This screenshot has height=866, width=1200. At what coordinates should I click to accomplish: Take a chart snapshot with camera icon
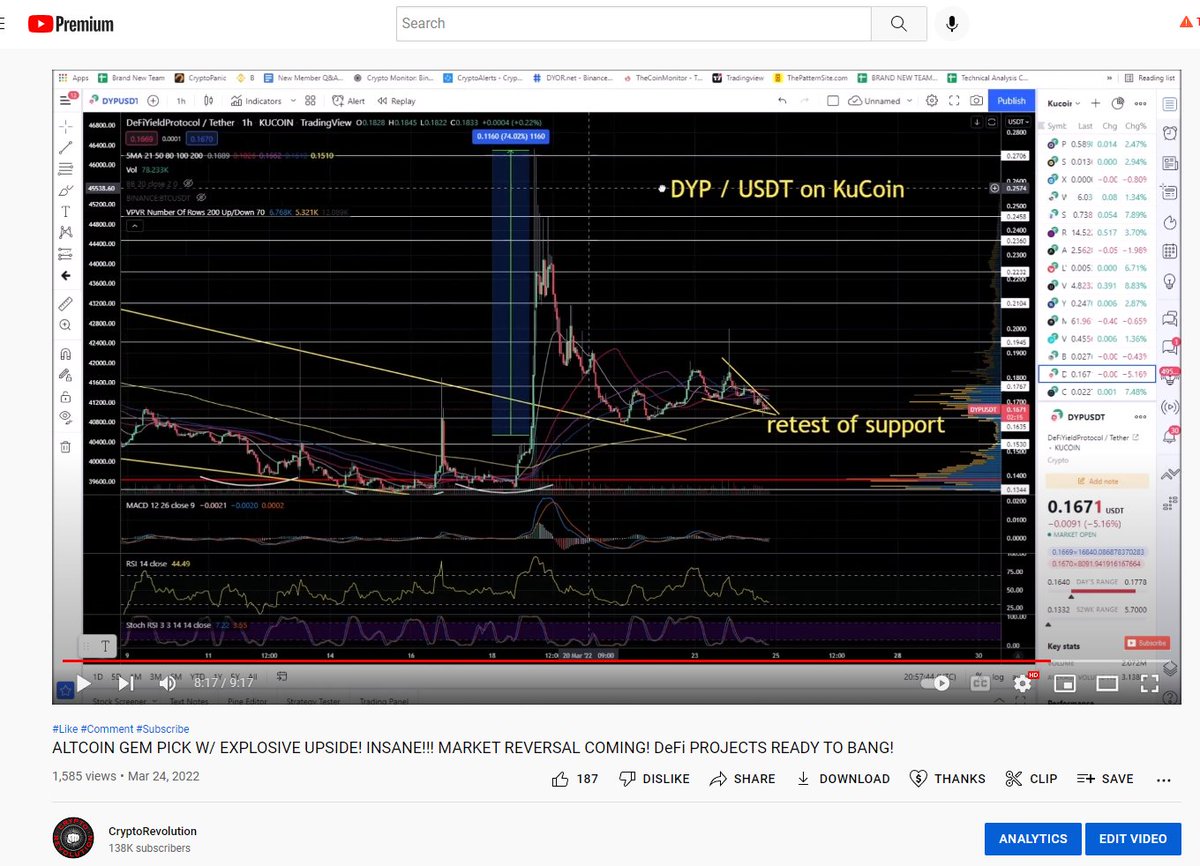tap(976, 101)
